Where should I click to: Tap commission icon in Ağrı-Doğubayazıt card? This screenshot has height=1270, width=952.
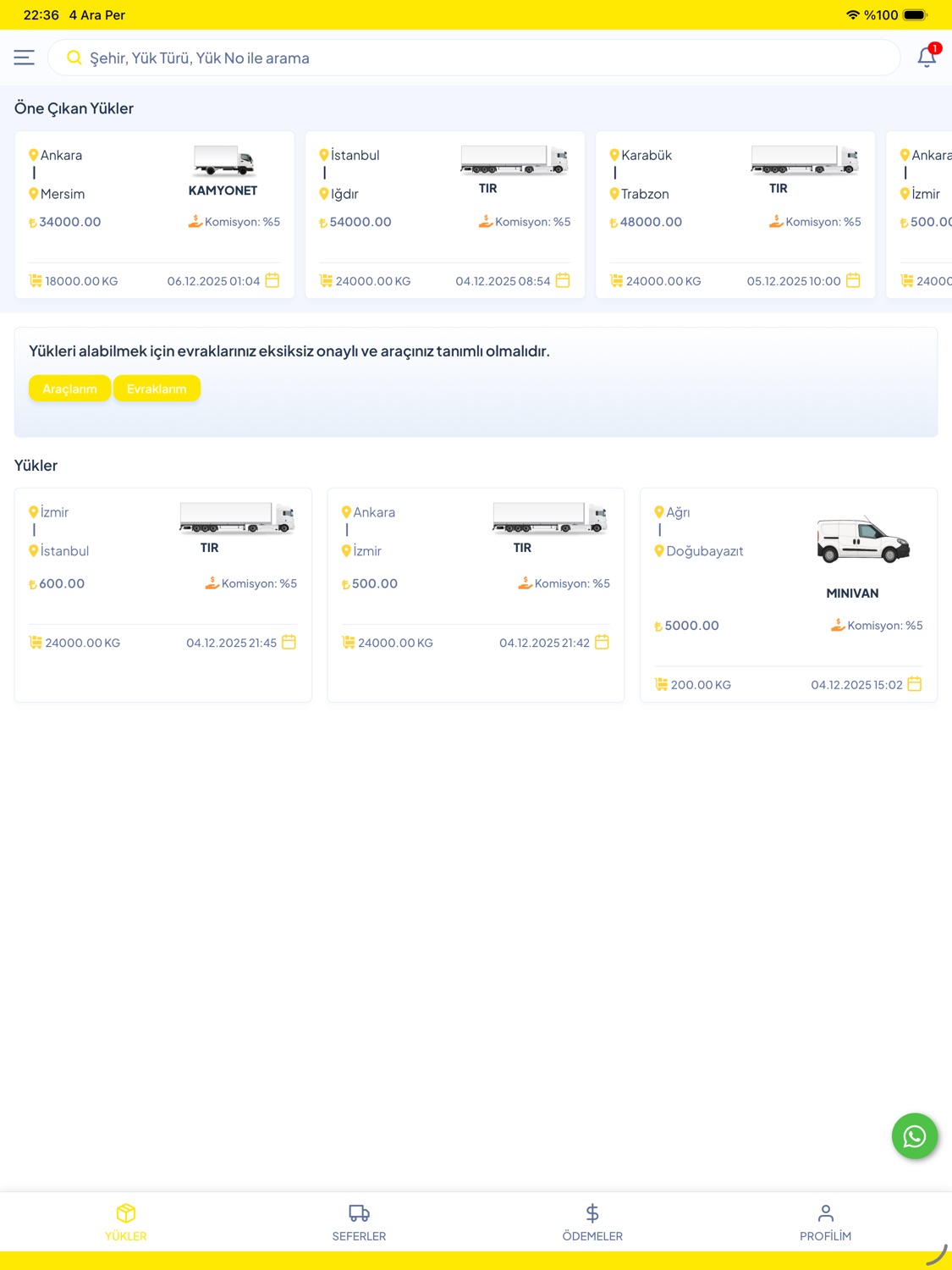point(838,625)
